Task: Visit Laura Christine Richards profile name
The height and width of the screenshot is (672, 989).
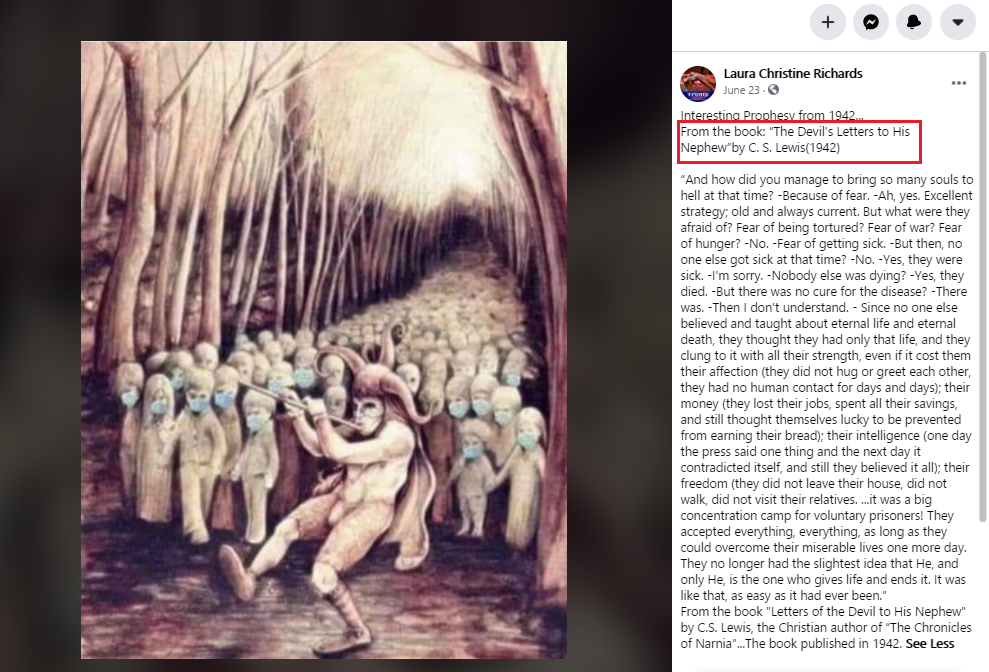Action: 793,73
